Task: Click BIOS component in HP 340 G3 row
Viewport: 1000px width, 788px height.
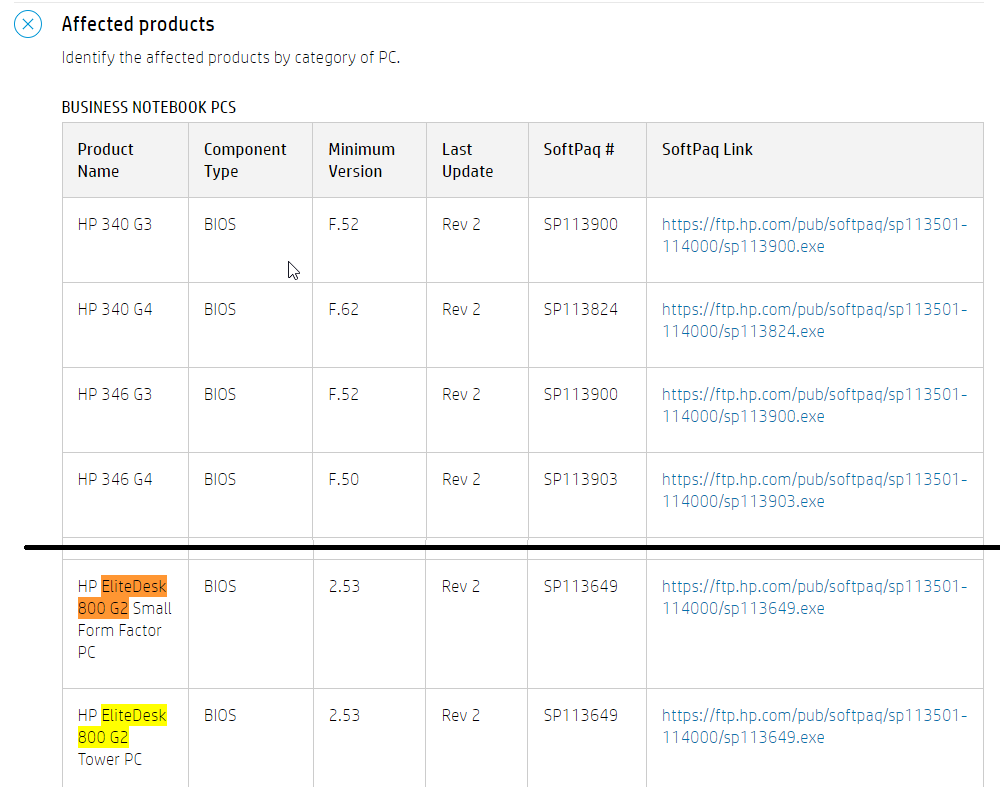Action: pos(220,224)
